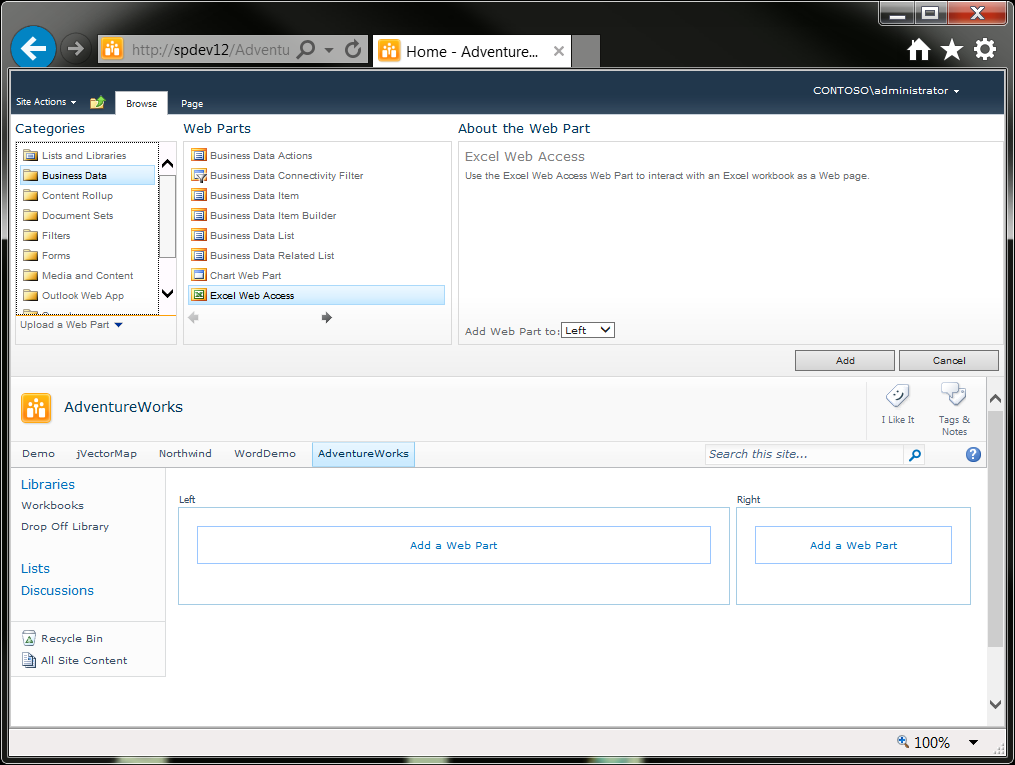The image size is (1015, 765).
Task: Click the site search magnifier icon
Action: tap(915, 455)
